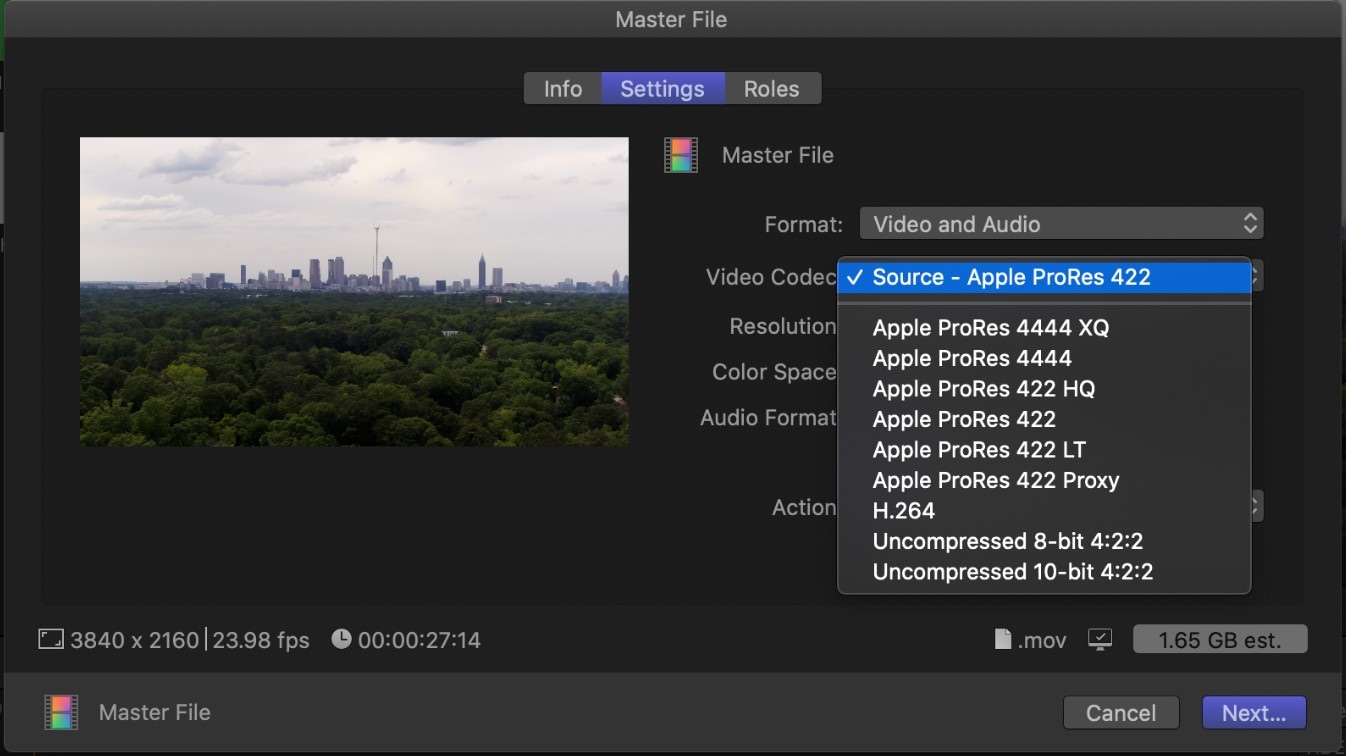Select Apple ProRes 4444 XQ codec
This screenshot has width=1346, height=756.
click(x=990, y=327)
